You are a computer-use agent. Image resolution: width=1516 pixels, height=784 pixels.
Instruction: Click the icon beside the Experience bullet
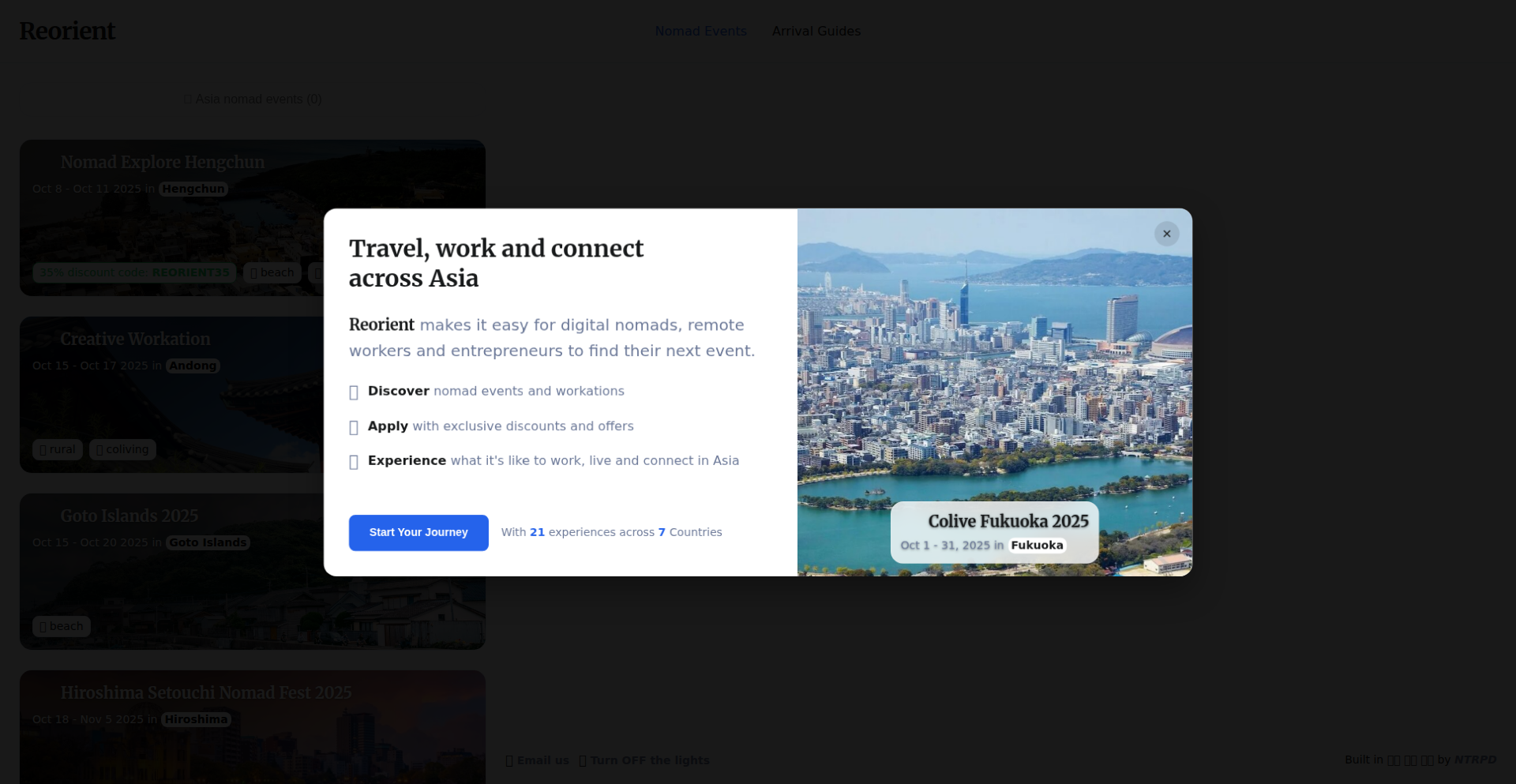pyautogui.click(x=354, y=462)
